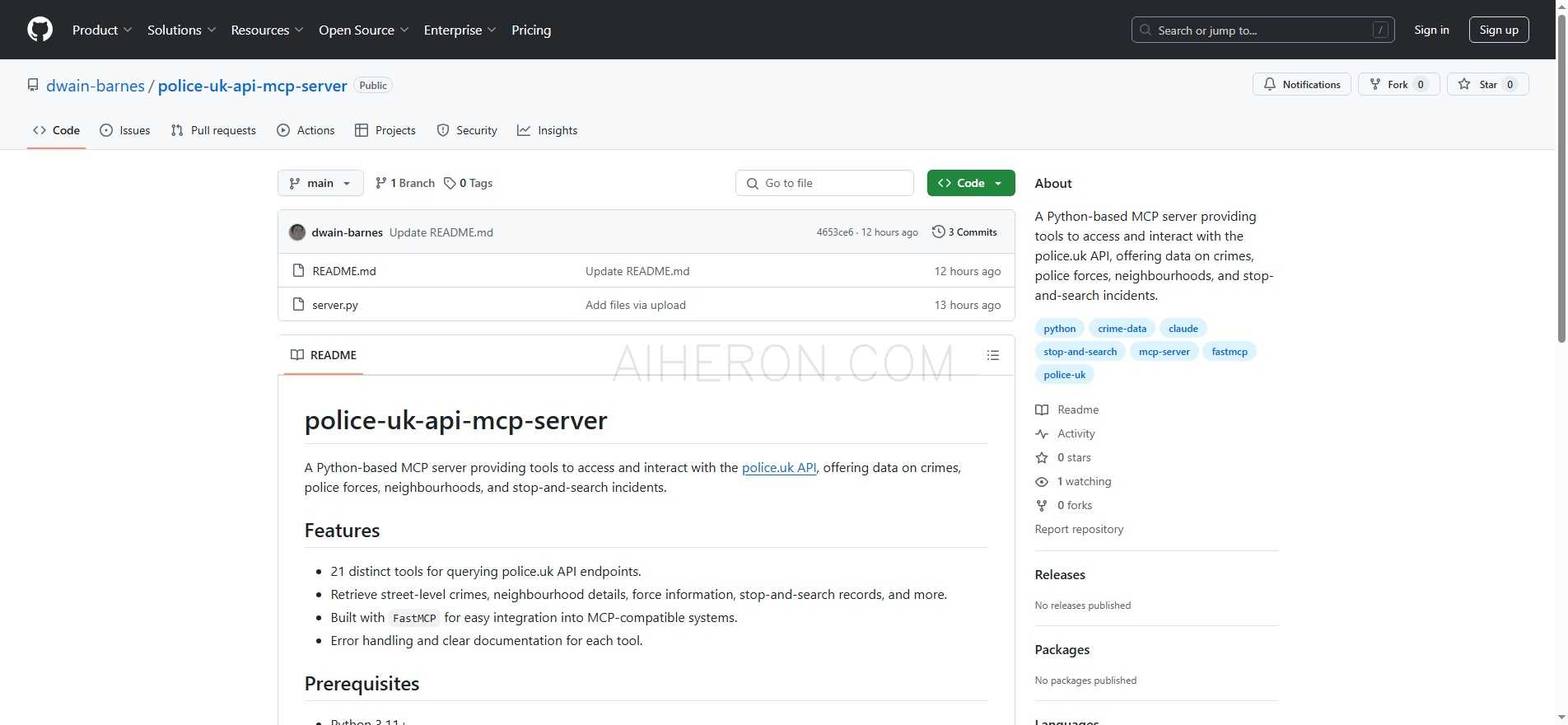Select the Code tab
The width and height of the screenshot is (1568, 725).
56,130
